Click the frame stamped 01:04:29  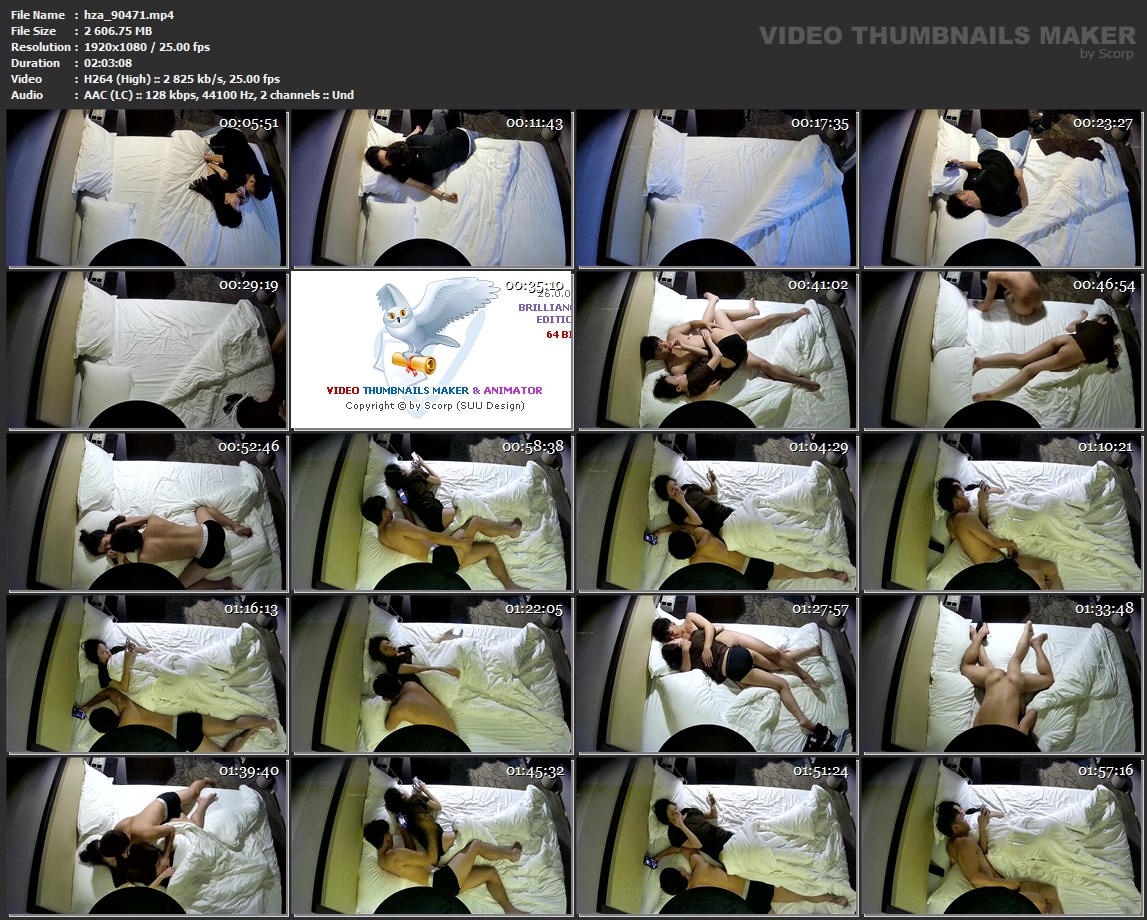pos(715,512)
